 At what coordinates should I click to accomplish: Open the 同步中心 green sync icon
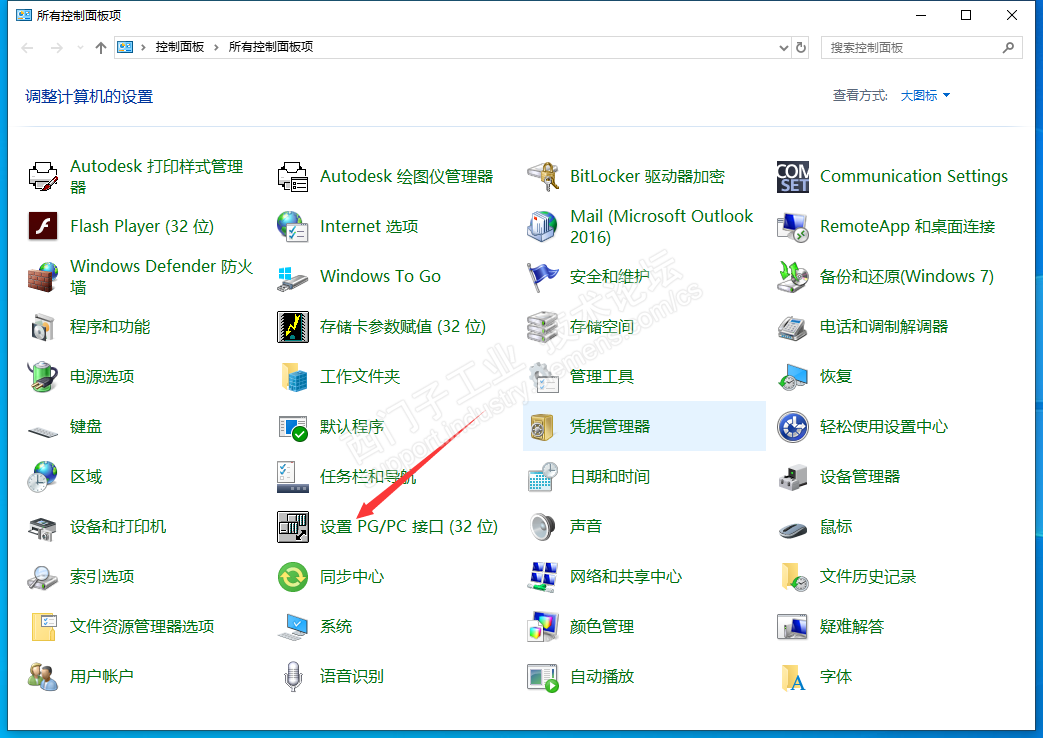293,576
